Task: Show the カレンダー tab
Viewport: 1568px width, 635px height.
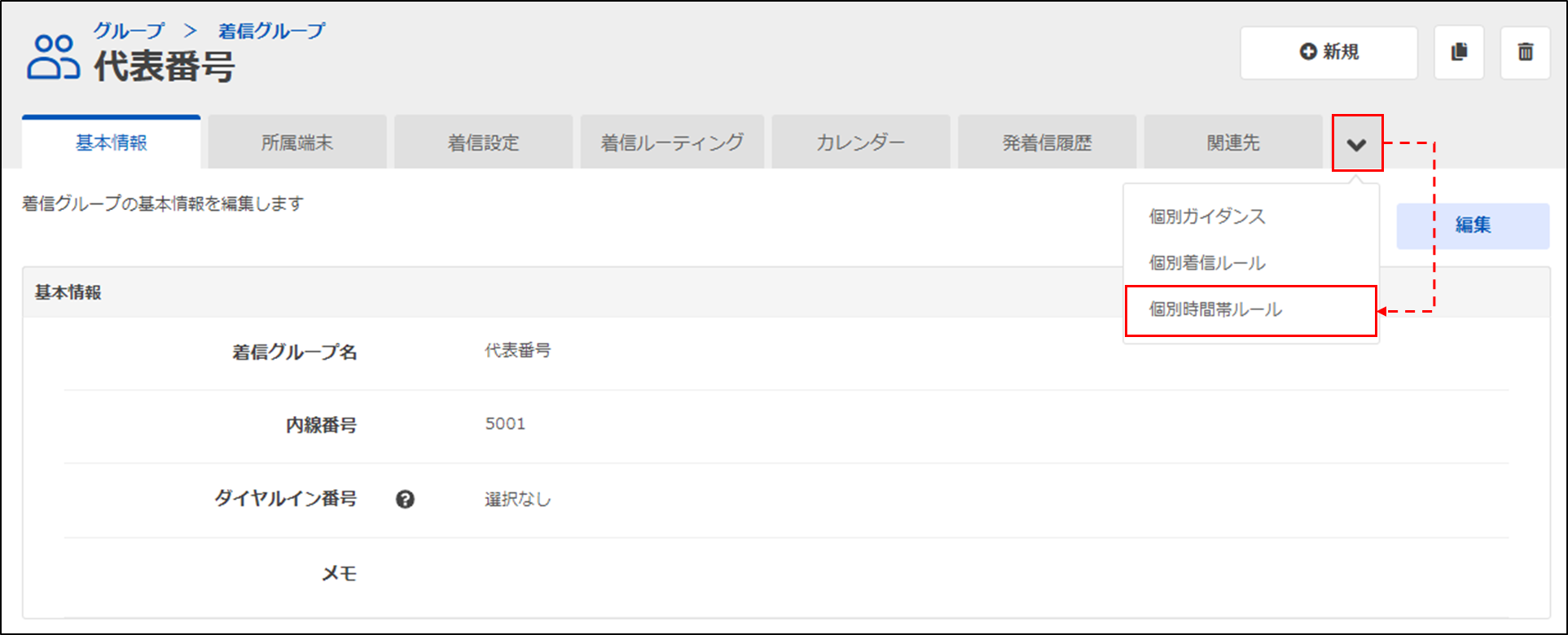Action: pyautogui.click(x=860, y=143)
